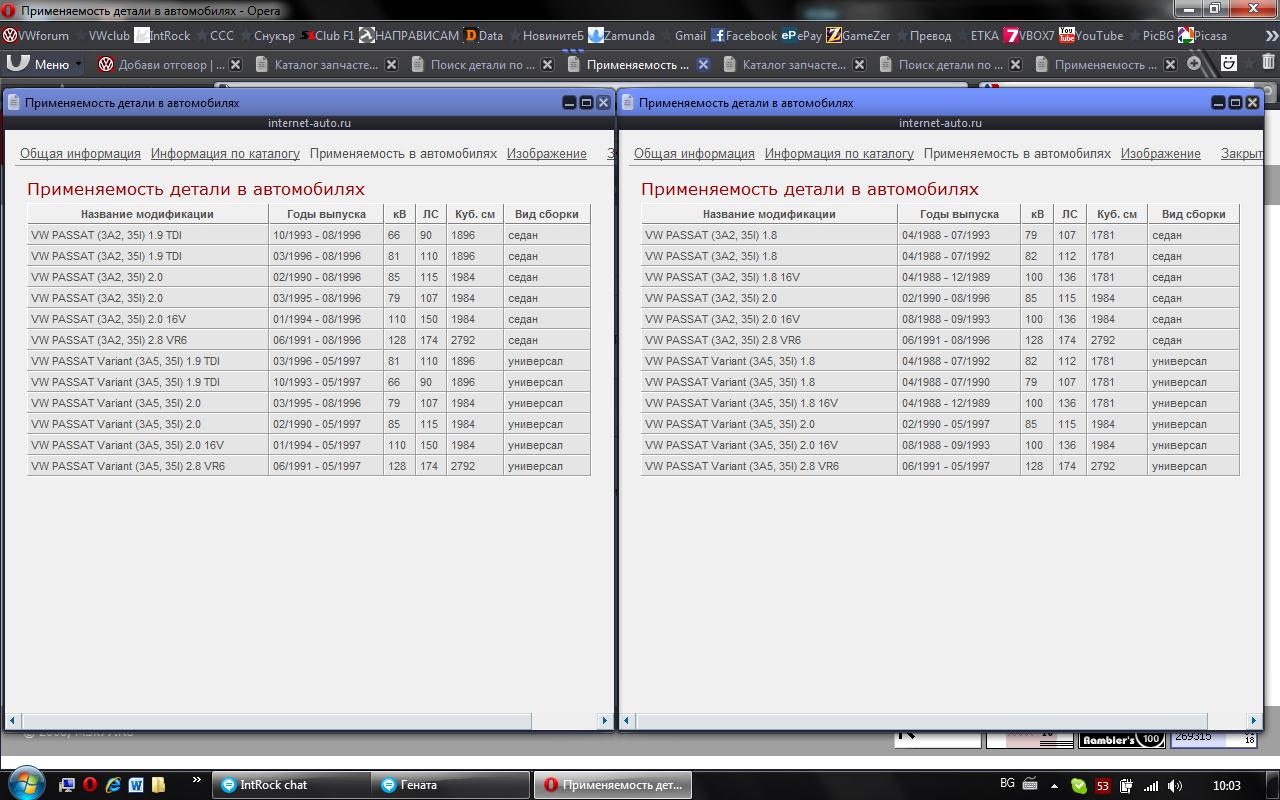Click the right window's horizontal scrollbar track

point(940,721)
